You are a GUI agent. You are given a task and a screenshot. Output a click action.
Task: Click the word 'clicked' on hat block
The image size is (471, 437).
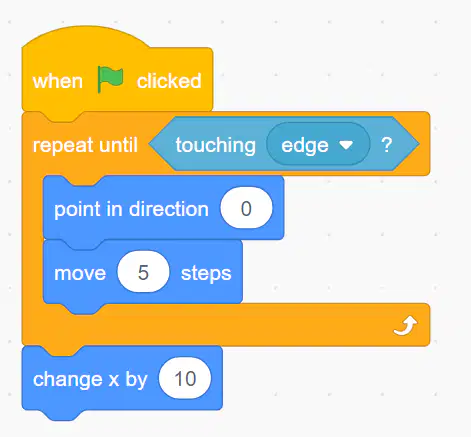pyautogui.click(x=169, y=81)
